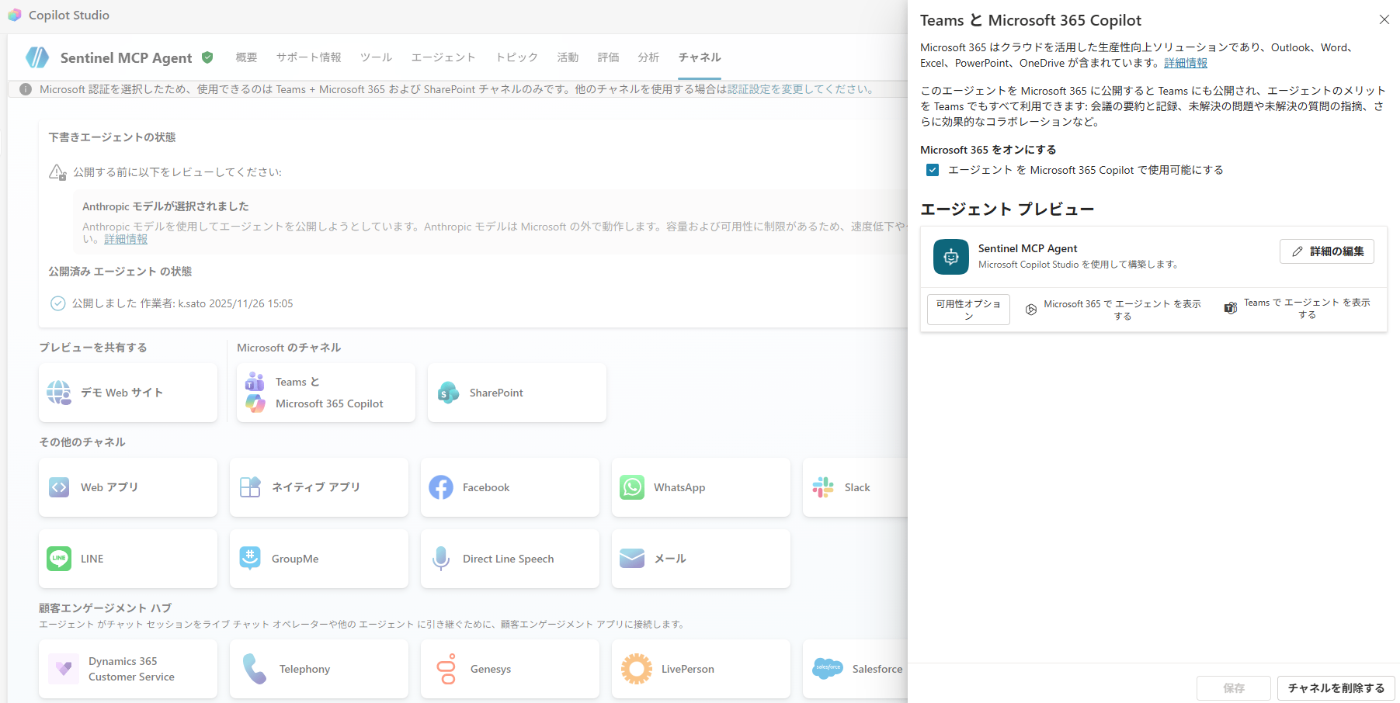The image size is (1400, 703).
Task: Click the メール envelope icon
Action: (632, 558)
